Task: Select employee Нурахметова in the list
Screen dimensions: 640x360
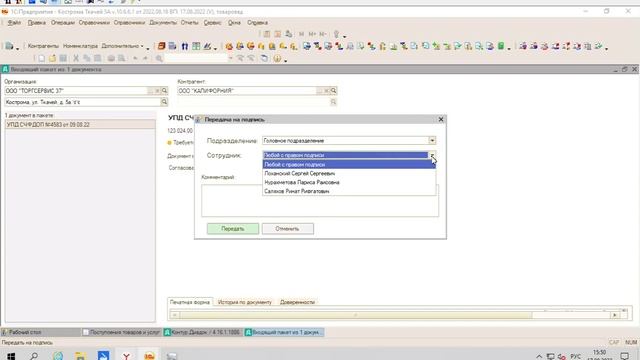Action: (349, 182)
